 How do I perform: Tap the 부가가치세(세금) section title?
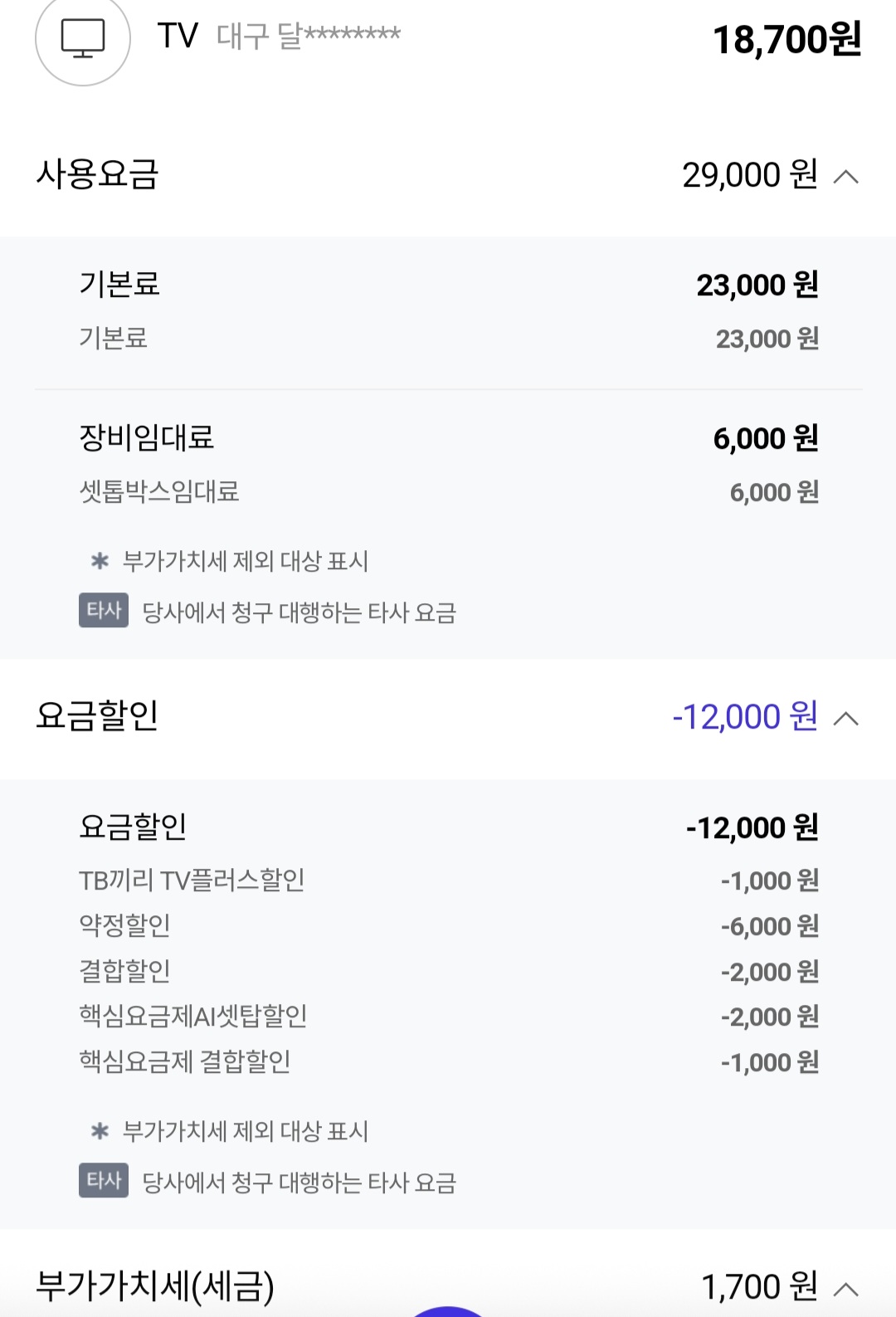tap(155, 1287)
